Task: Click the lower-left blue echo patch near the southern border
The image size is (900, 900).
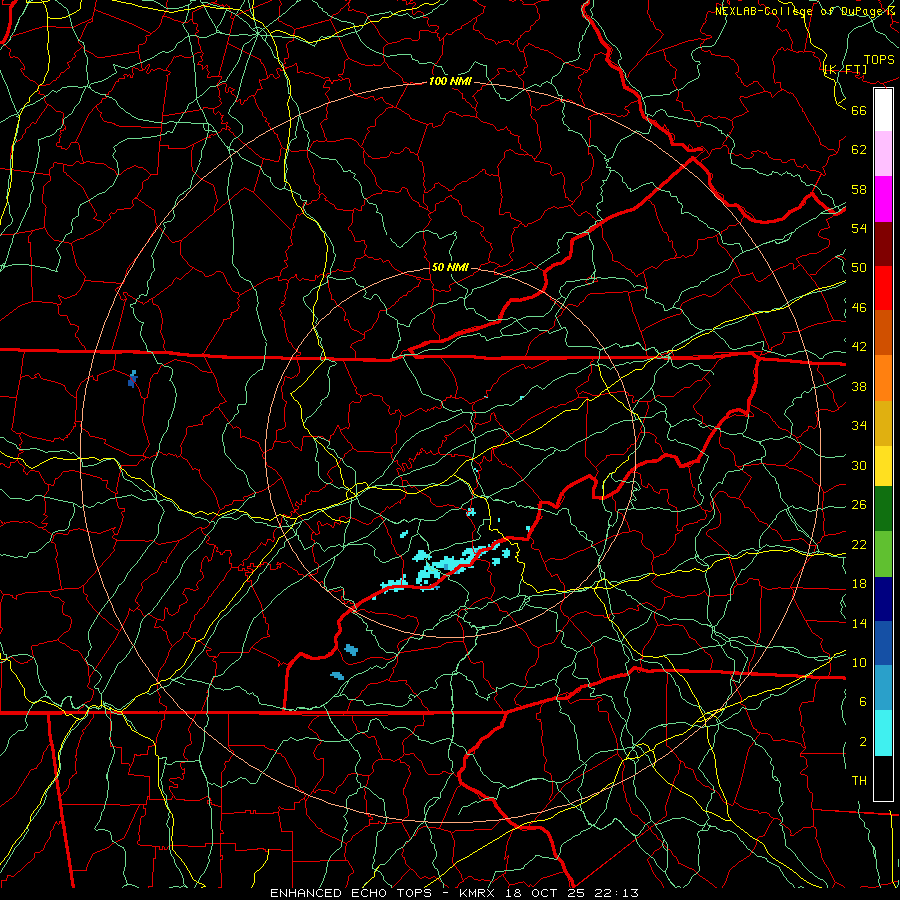Action: [x=337, y=676]
